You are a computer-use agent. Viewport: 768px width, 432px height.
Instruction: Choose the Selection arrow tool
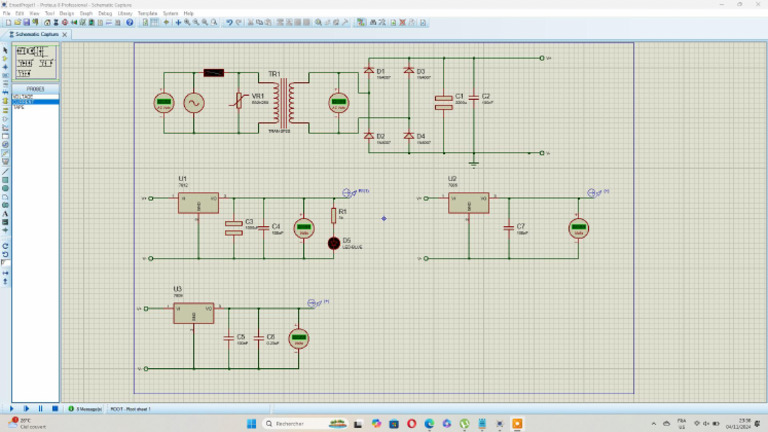pos(5,50)
